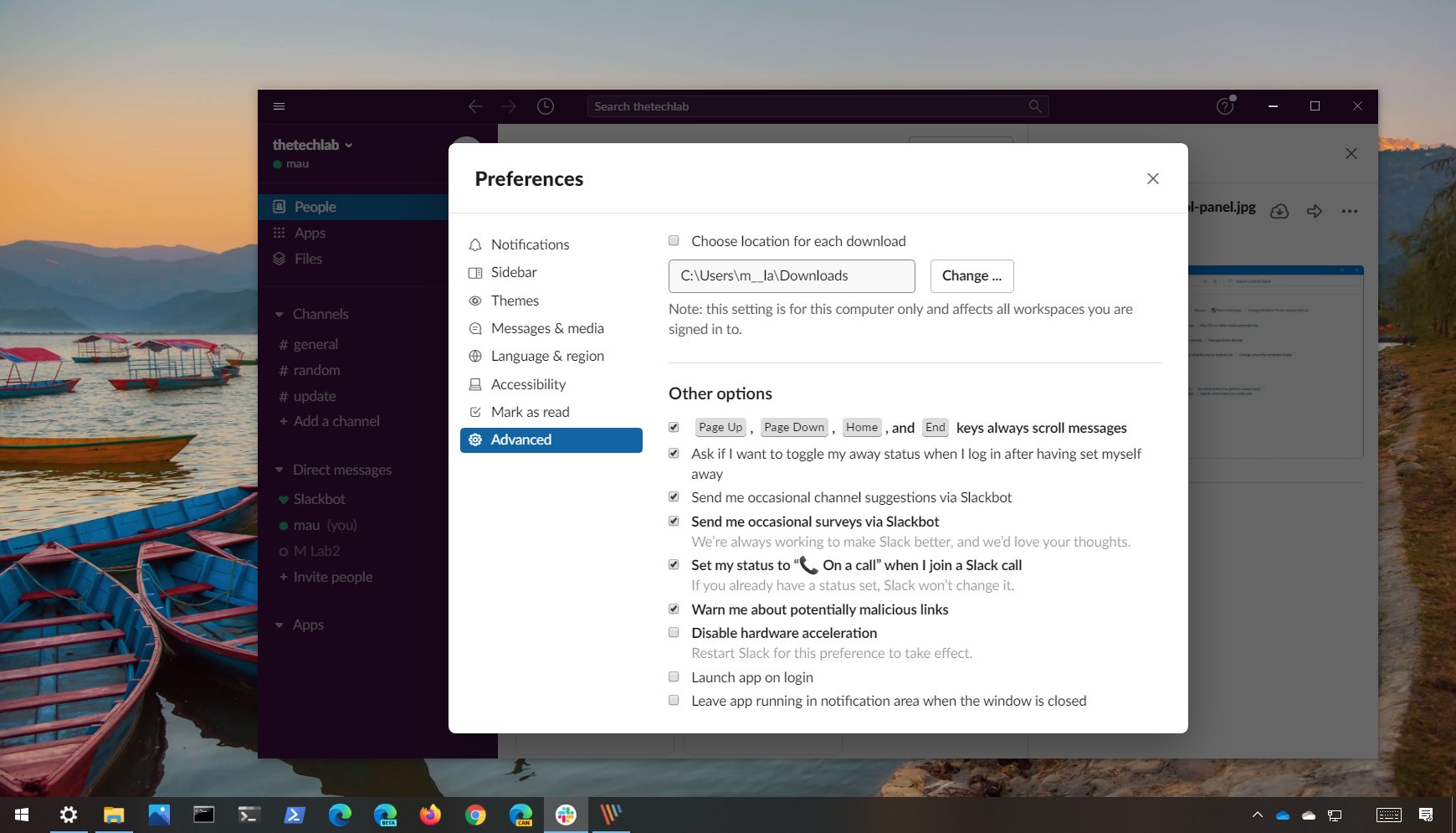Go back with the left arrow
Image resolution: width=1456 pixels, height=833 pixels.
click(x=475, y=106)
